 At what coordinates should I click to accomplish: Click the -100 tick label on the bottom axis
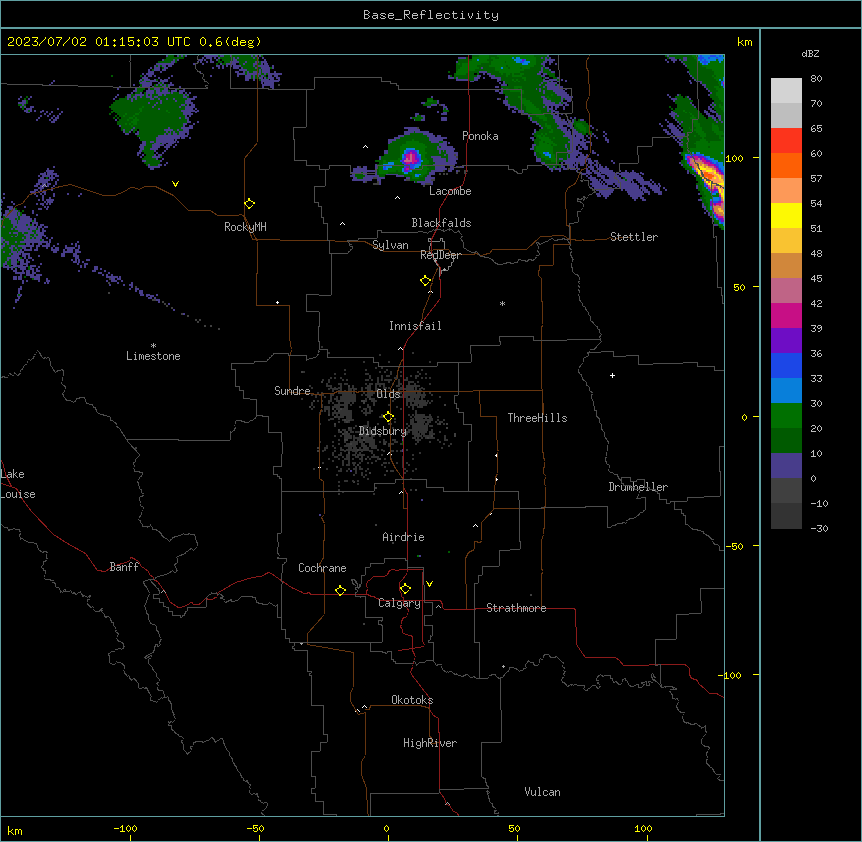point(125,828)
